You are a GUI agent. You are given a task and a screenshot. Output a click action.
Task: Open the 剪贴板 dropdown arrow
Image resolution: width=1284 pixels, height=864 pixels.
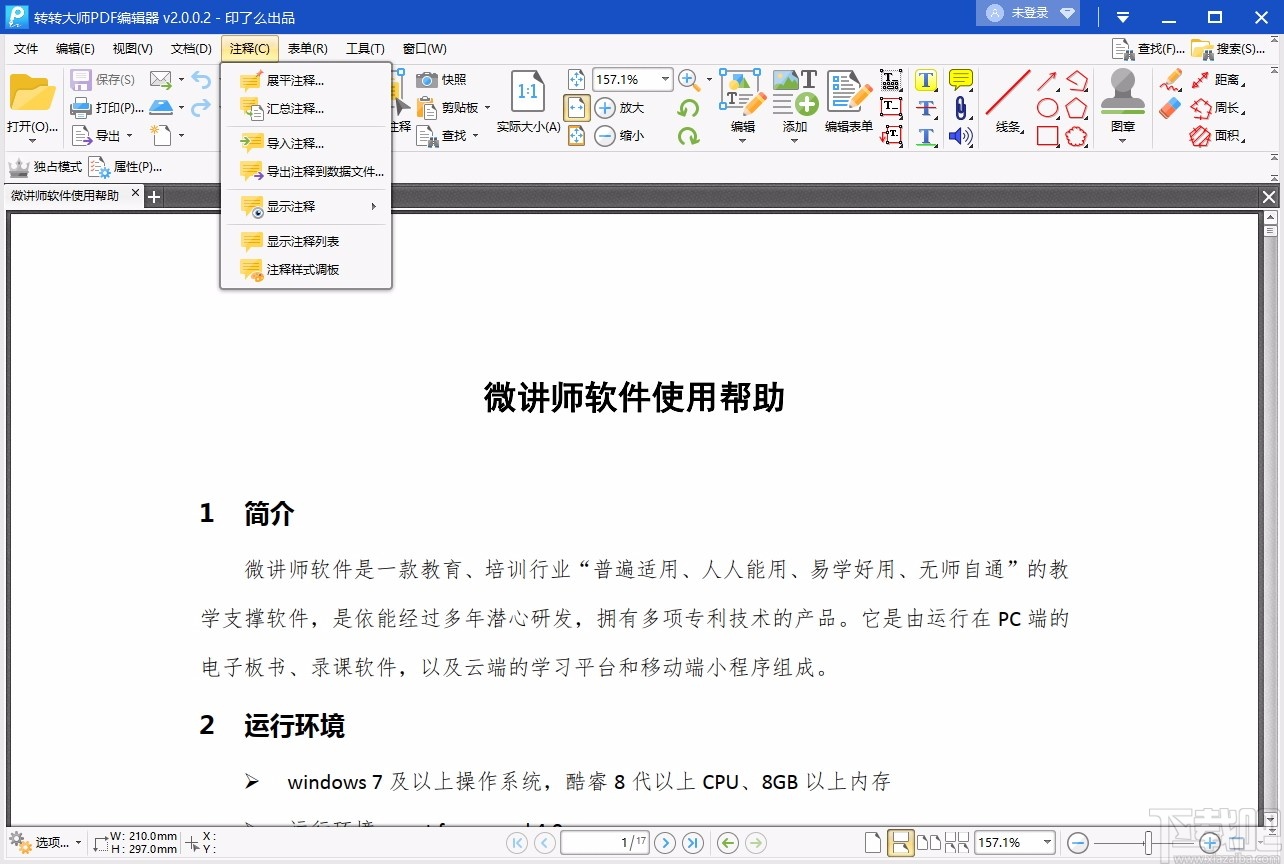[487, 107]
